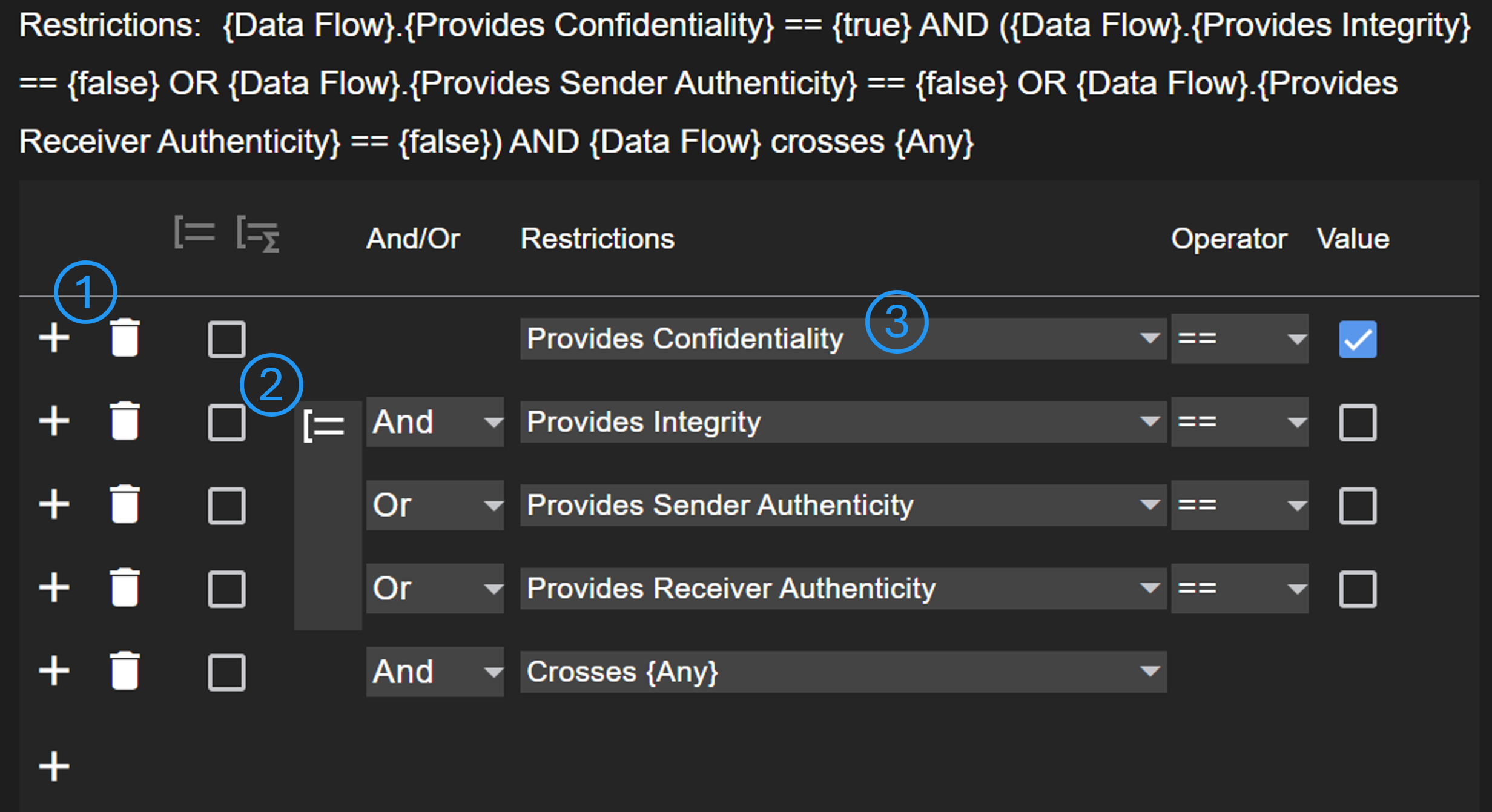Click the bottom plus icon to add restriction
The height and width of the screenshot is (812, 1492).
(54, 767)
